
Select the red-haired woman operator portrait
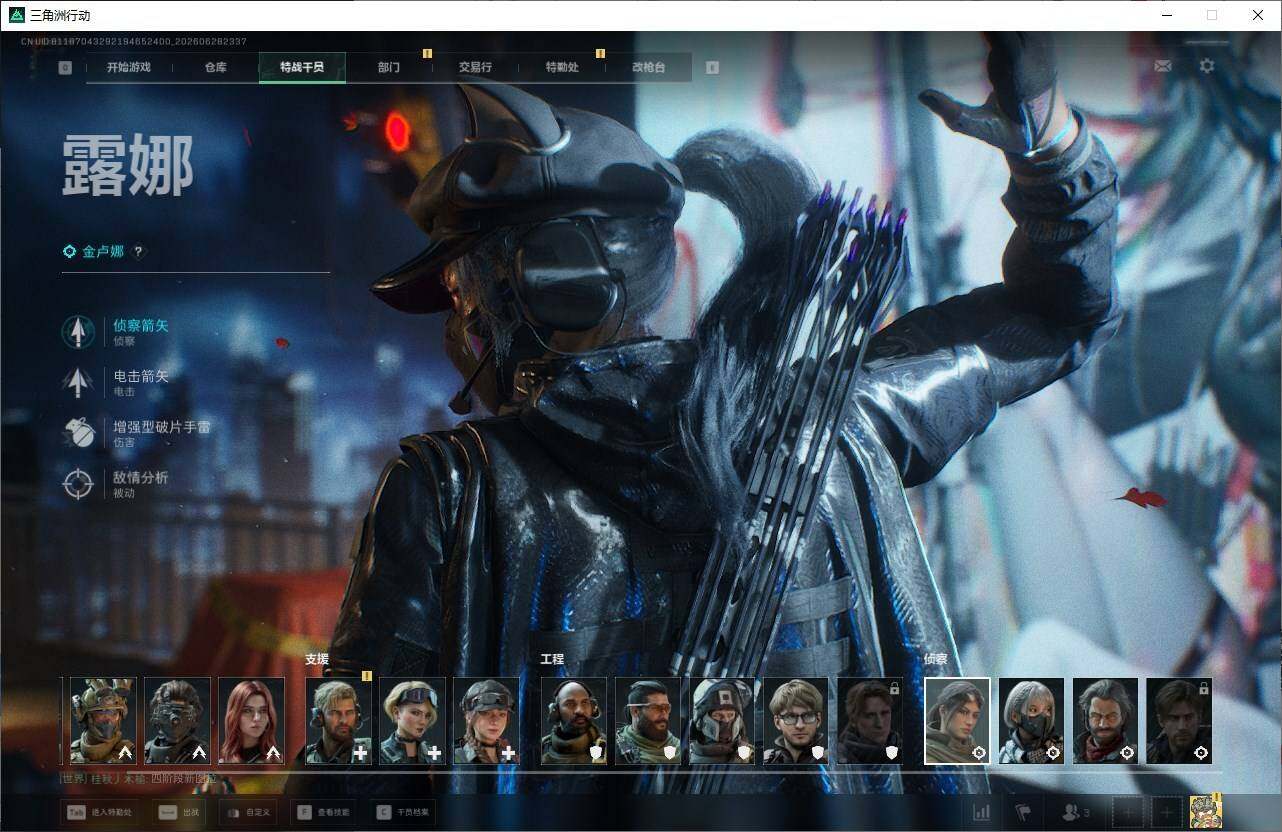[251, 721]
